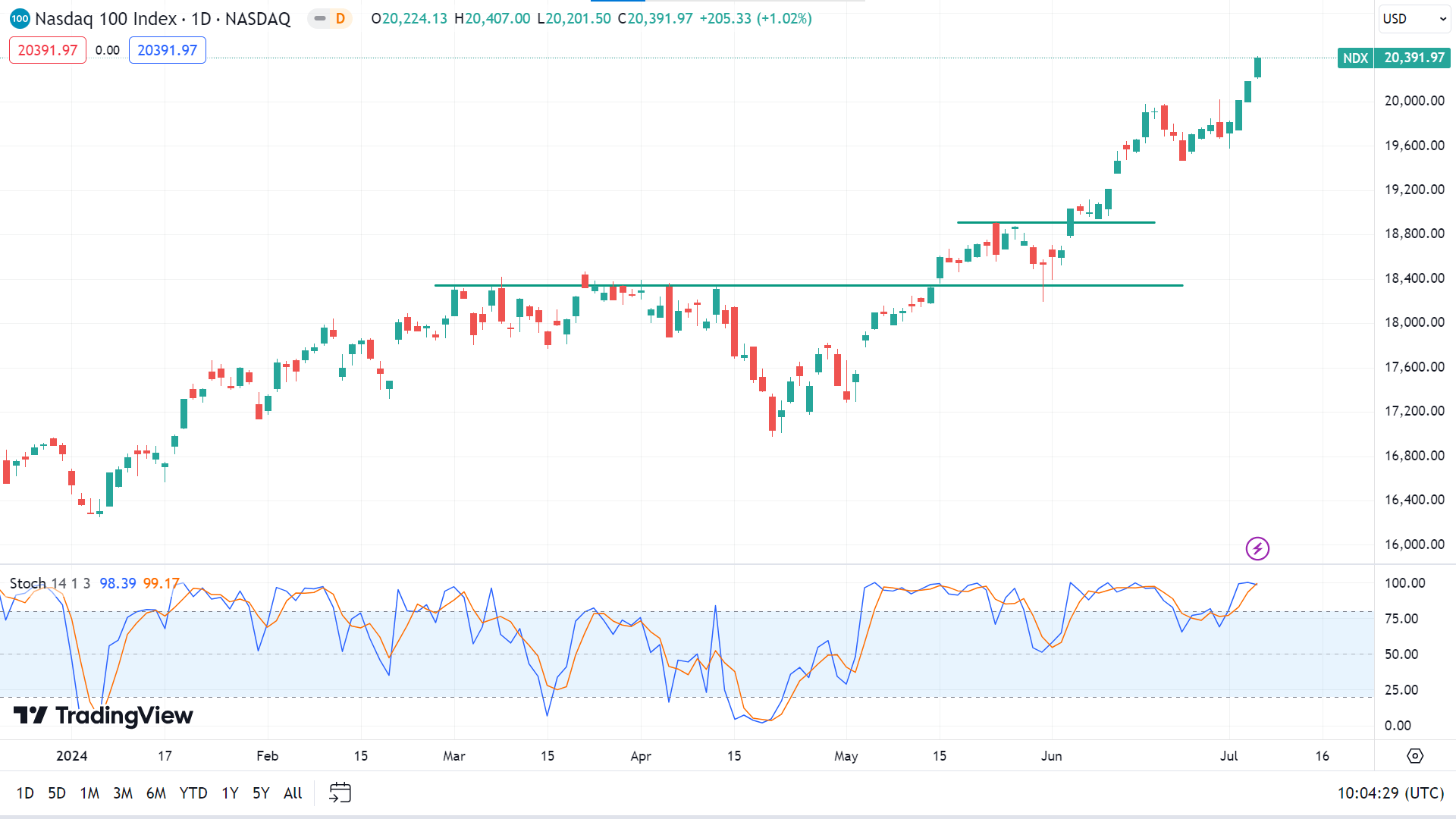This screenshot has width=1456, height=819.
Task: Click the 18,400.00 price scale label
Action: pos(1414,278)
